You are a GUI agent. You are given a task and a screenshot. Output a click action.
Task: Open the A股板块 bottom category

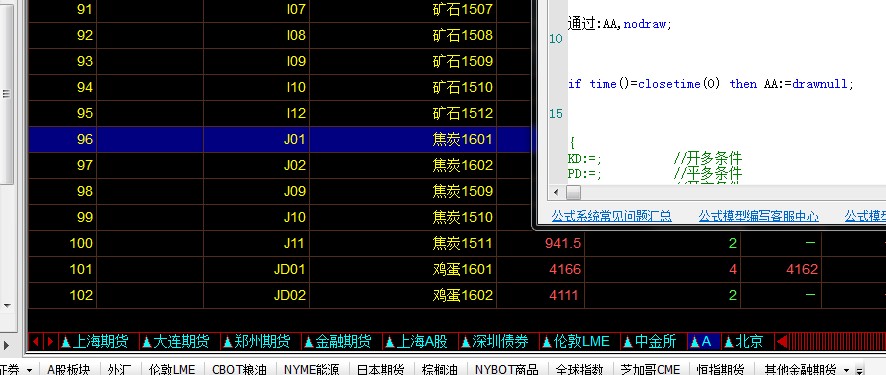coord(68,369)
